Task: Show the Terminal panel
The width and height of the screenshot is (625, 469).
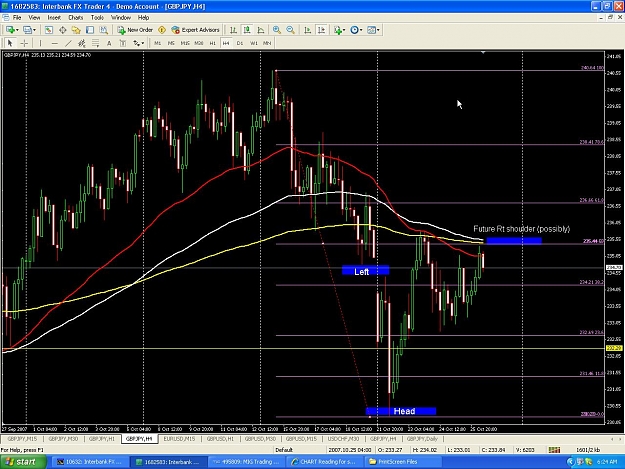Action: (x=90, y=30)
